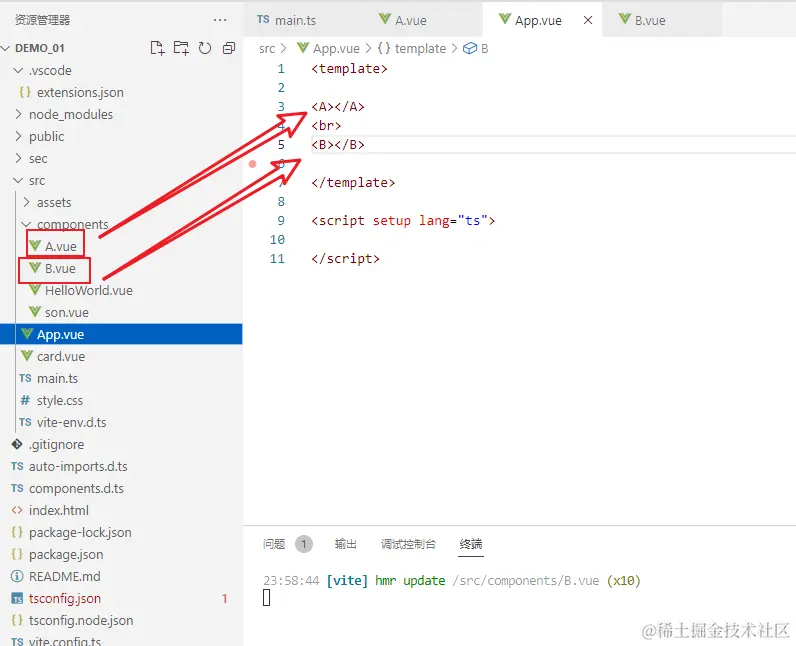The width and height of the screenshot is (796, 646).
Task: Collapse all folders in explorer
Action: tap(229, 48)
